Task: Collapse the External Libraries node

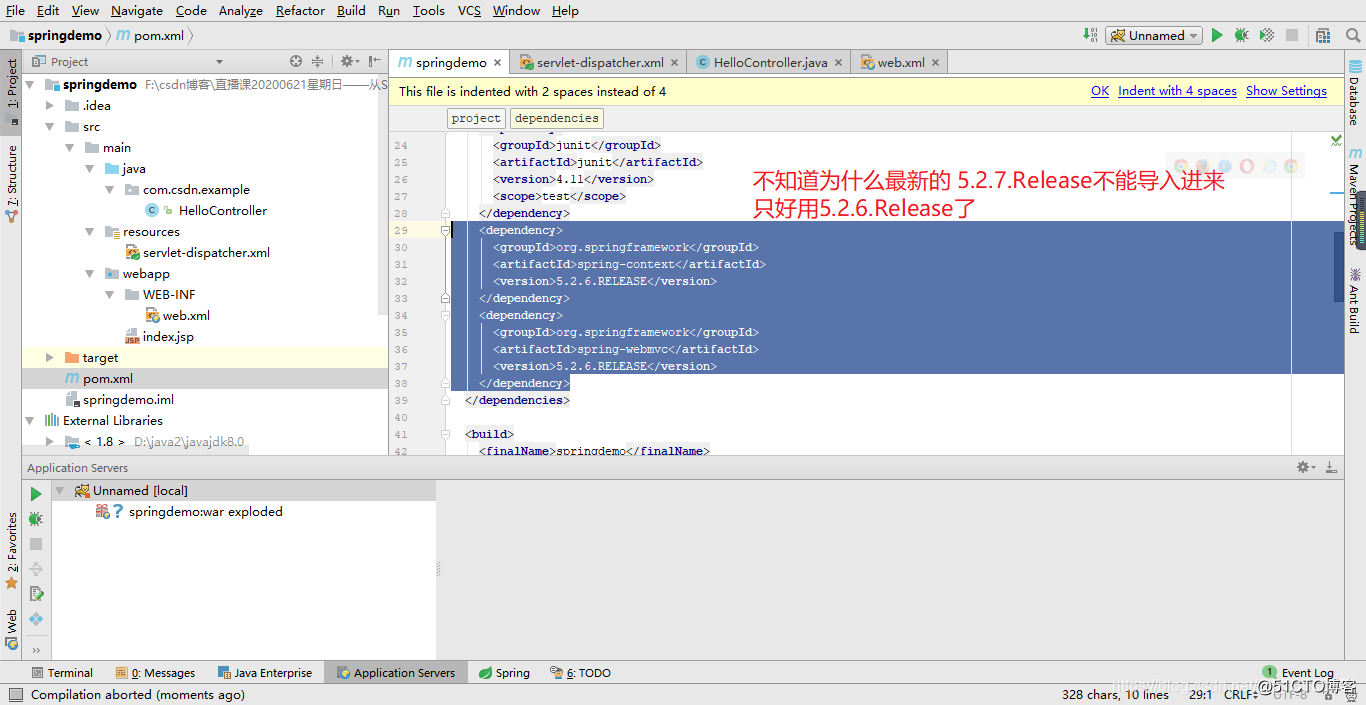Action: (30, 421)
